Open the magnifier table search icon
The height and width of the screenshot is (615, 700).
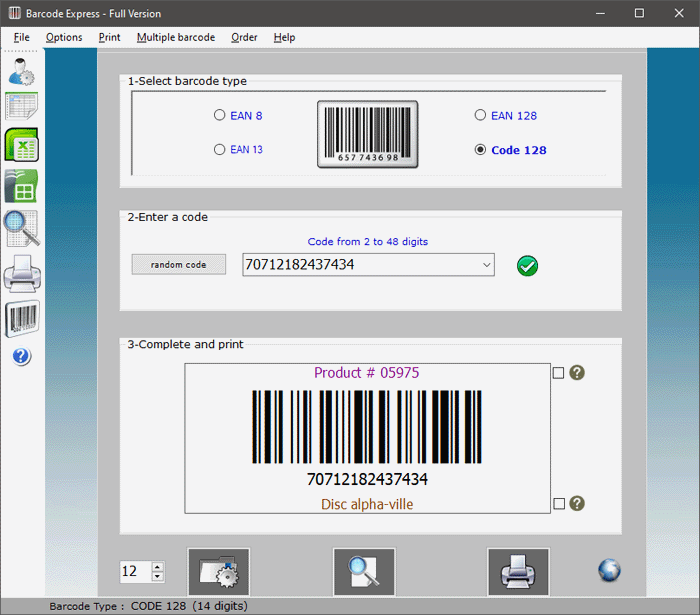22,228
